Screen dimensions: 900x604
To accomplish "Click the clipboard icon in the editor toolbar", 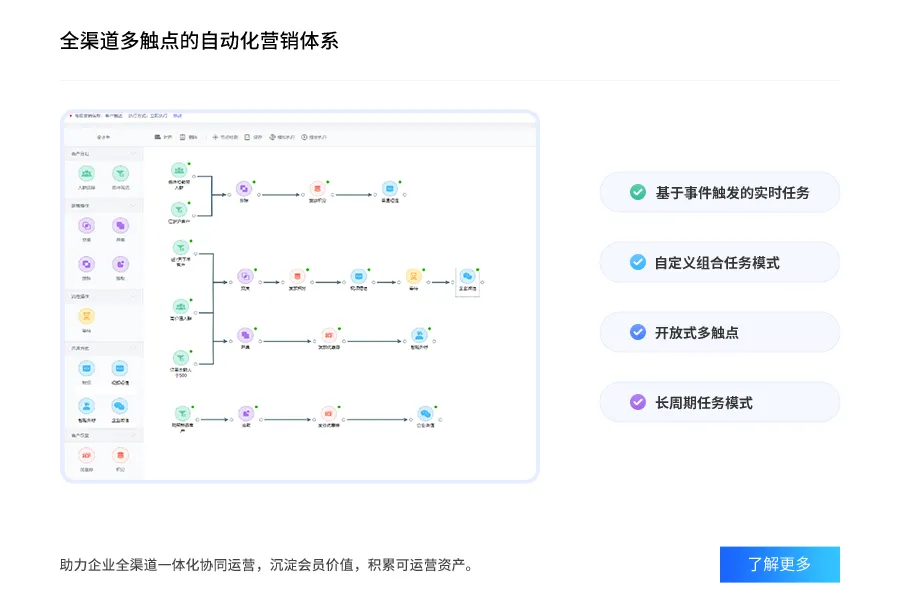I will [183, 137].
